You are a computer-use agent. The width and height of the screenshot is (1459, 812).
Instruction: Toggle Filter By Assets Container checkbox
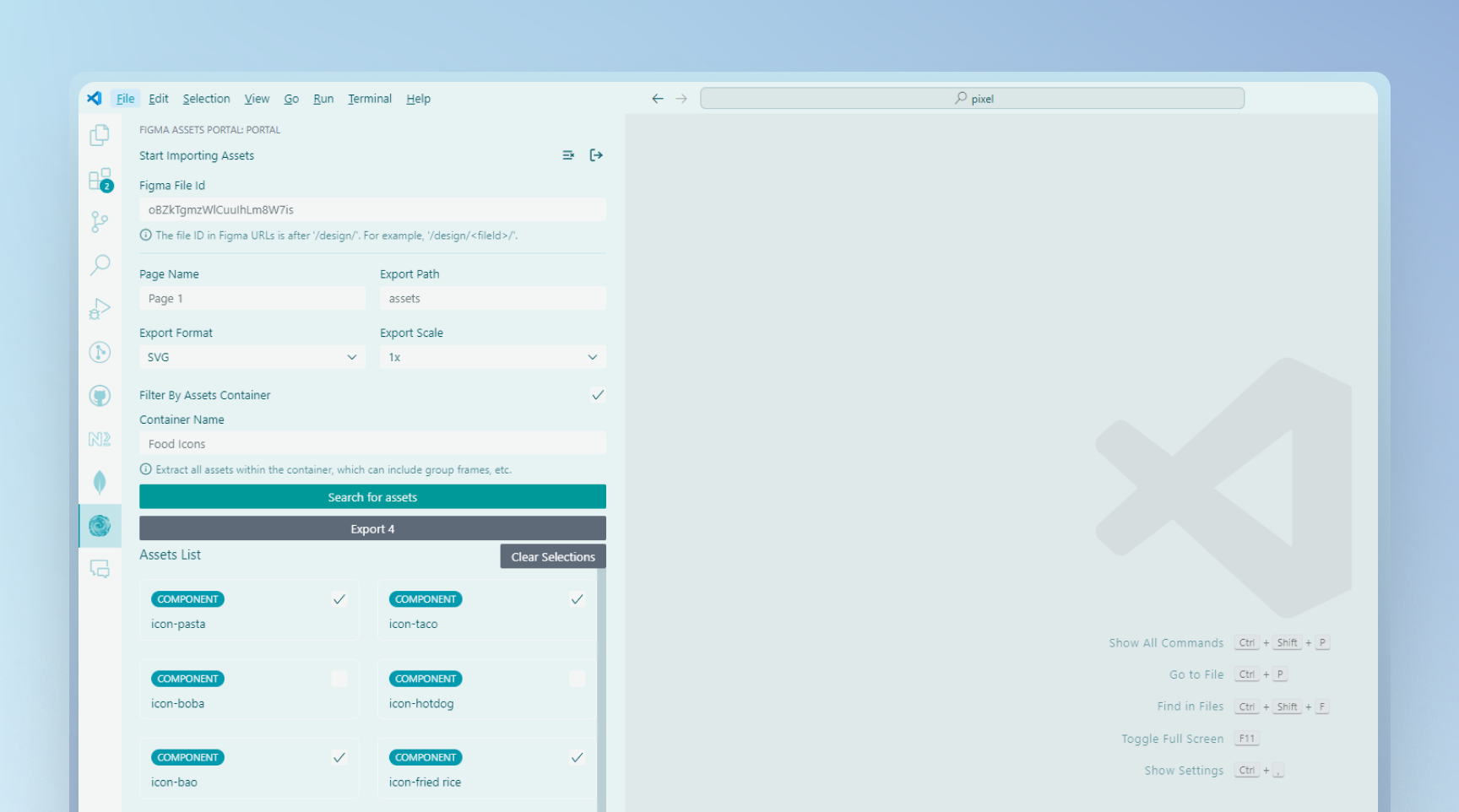598,395
